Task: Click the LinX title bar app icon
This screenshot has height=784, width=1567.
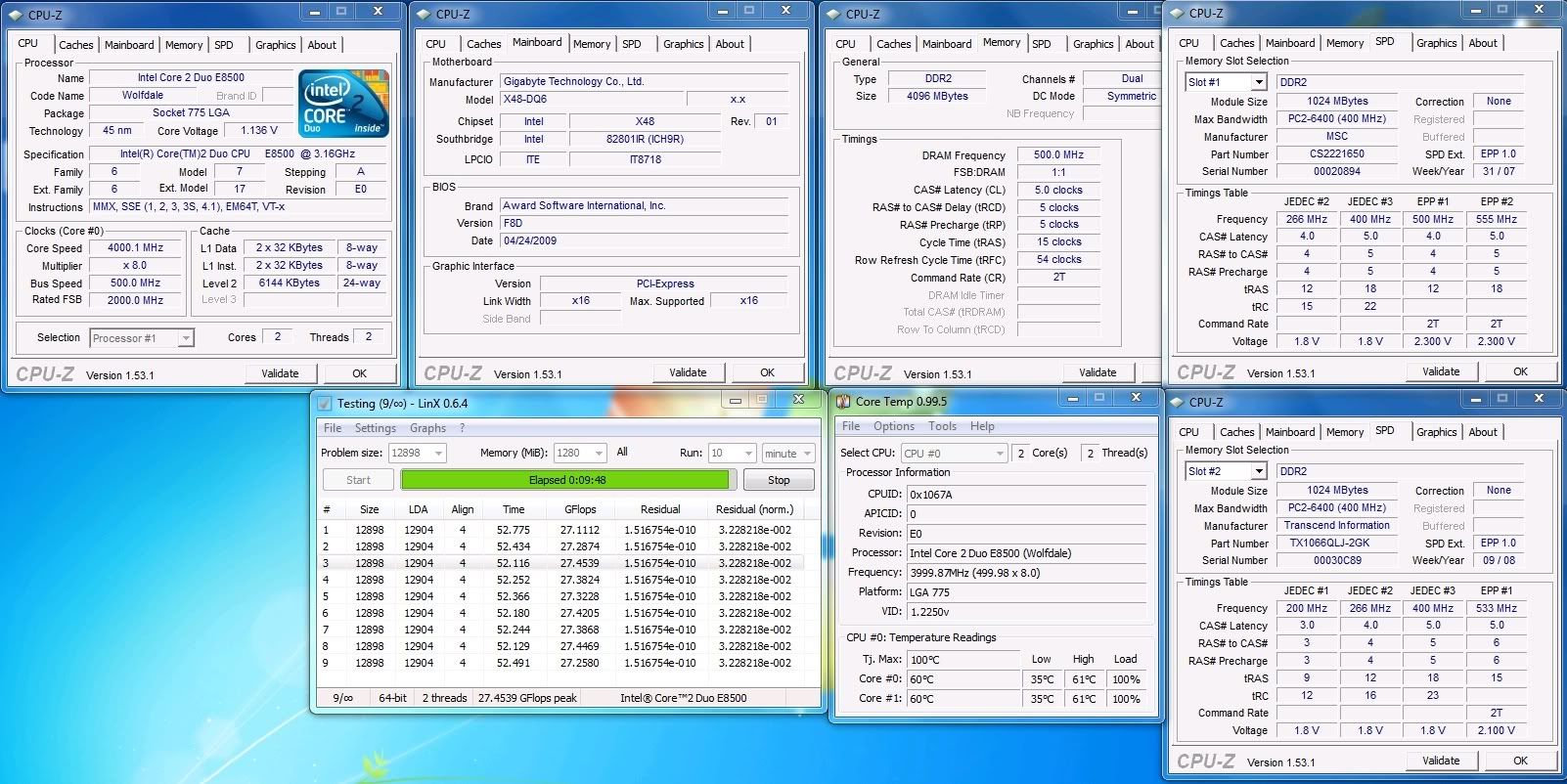Action: [x=325, y=403]
